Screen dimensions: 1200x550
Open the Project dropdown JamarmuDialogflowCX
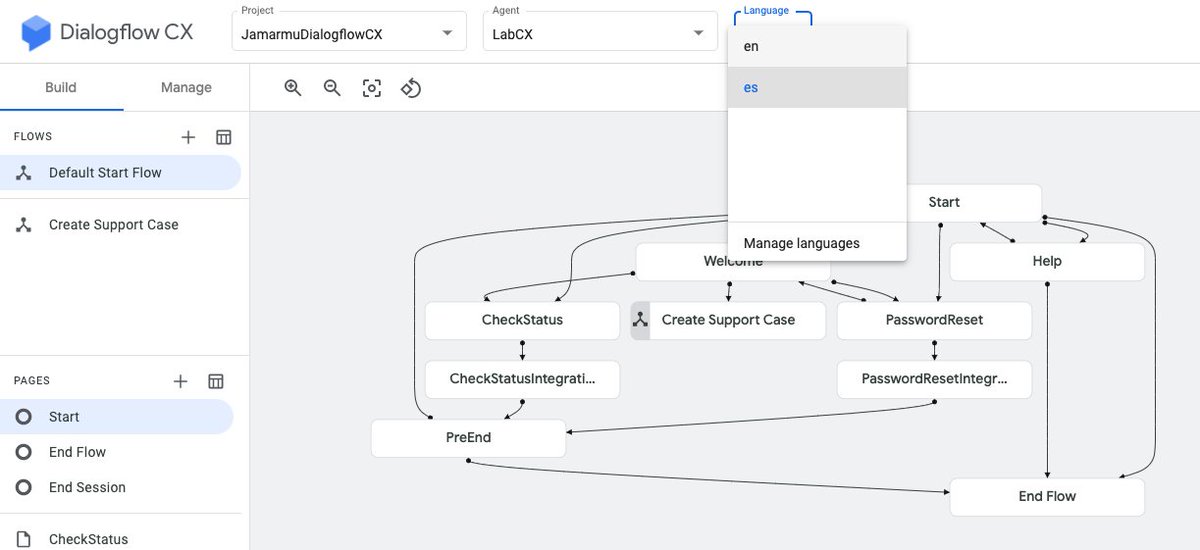click(348, 32)
